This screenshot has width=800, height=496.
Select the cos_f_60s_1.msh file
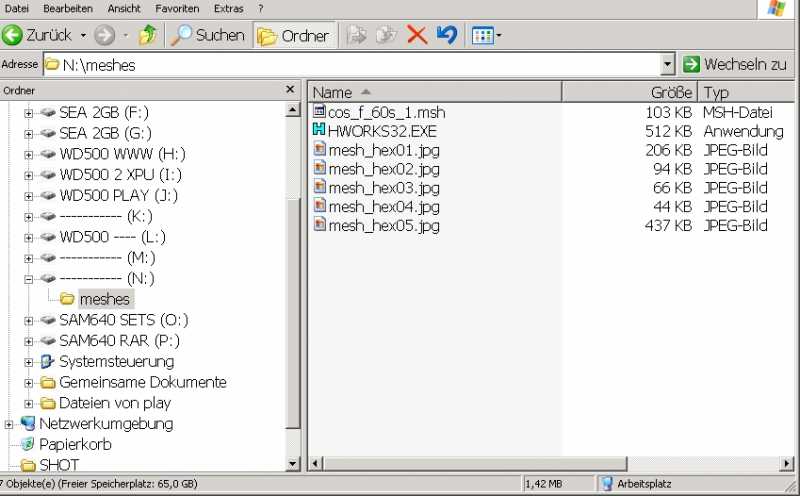[x=387, y=112]
